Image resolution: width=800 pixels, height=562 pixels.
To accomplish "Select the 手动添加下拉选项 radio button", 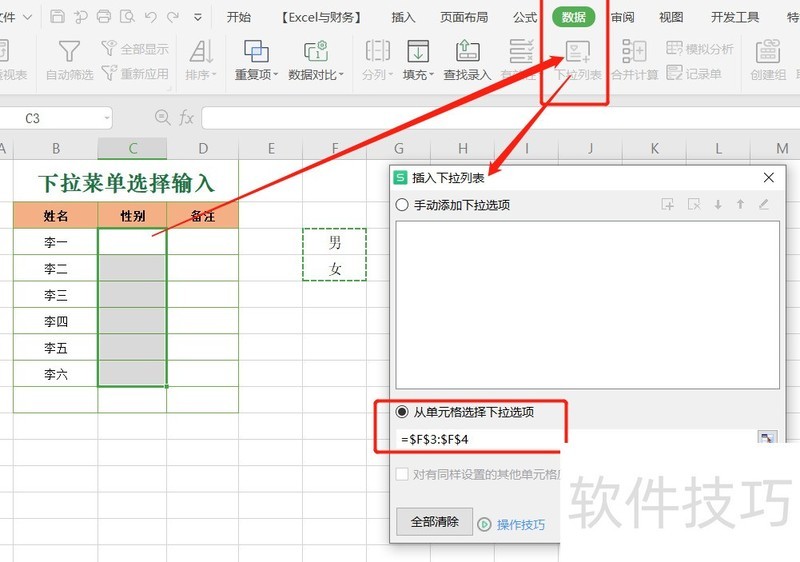I will 403,205.
